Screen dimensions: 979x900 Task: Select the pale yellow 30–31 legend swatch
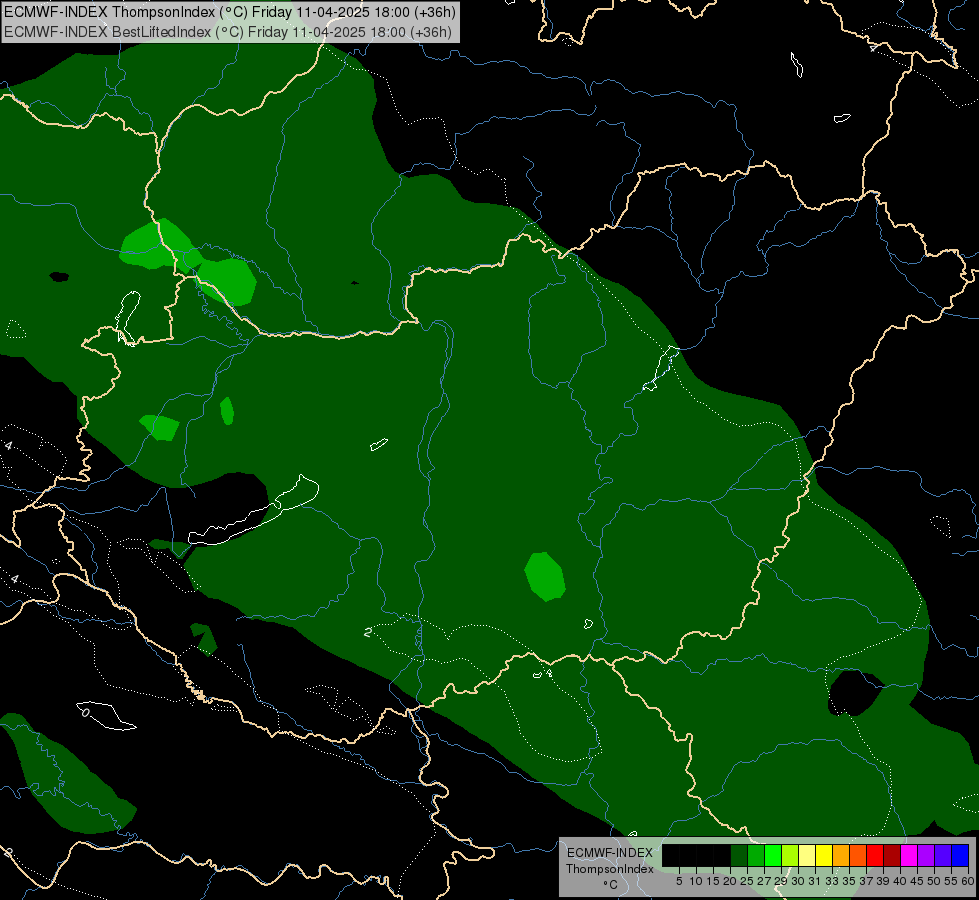807,855
